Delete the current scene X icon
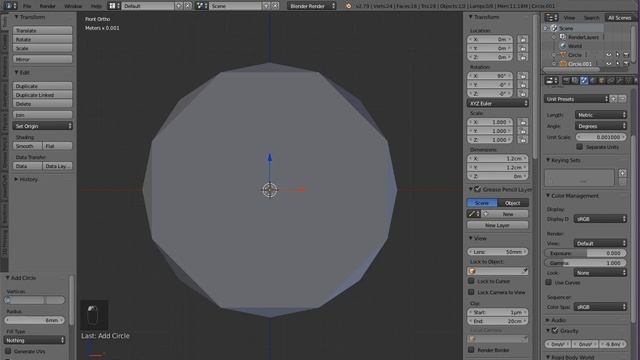 [275, 6]
